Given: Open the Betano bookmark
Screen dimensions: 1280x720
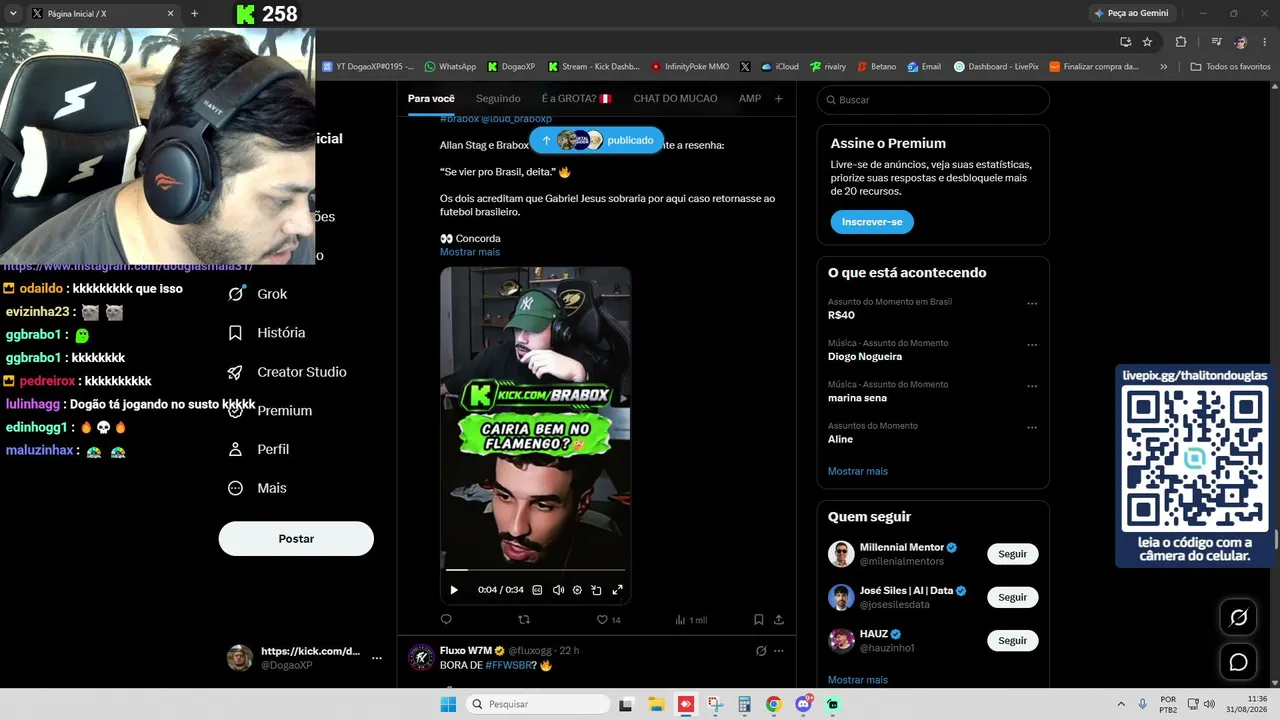Looking at the screenshot, I should (876, 67).
